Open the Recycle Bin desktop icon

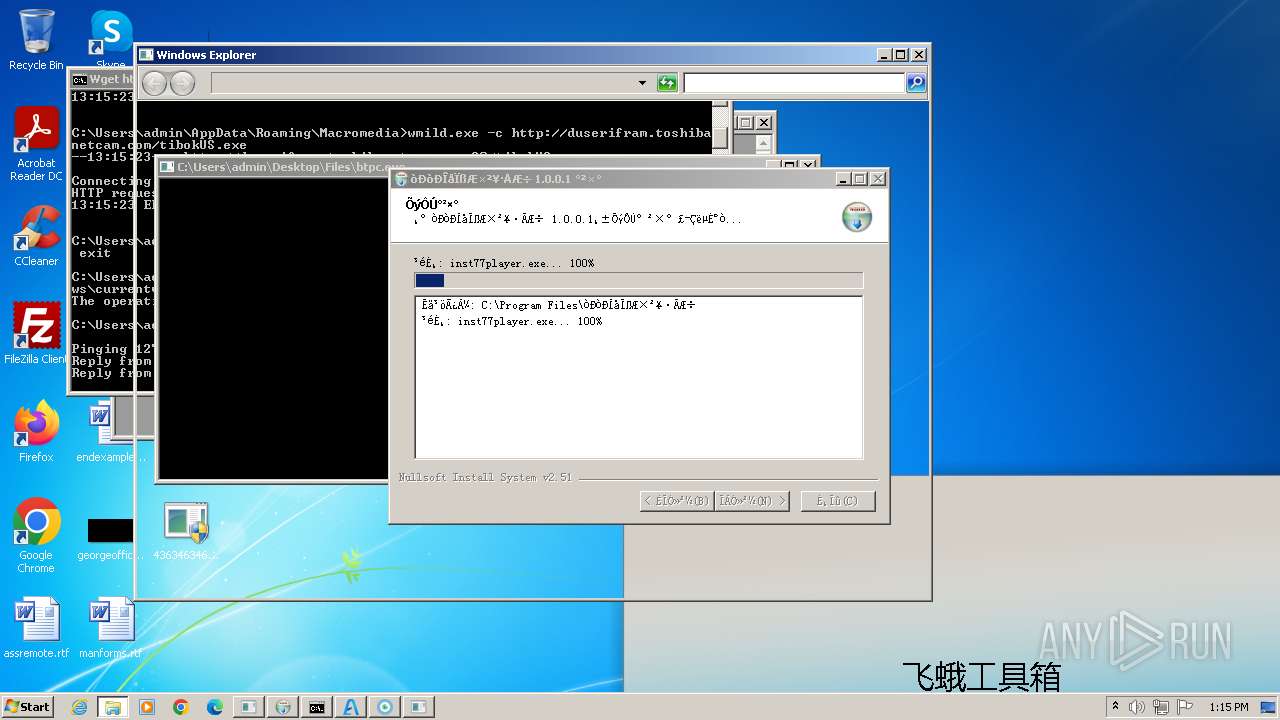(x=36, y=40)
